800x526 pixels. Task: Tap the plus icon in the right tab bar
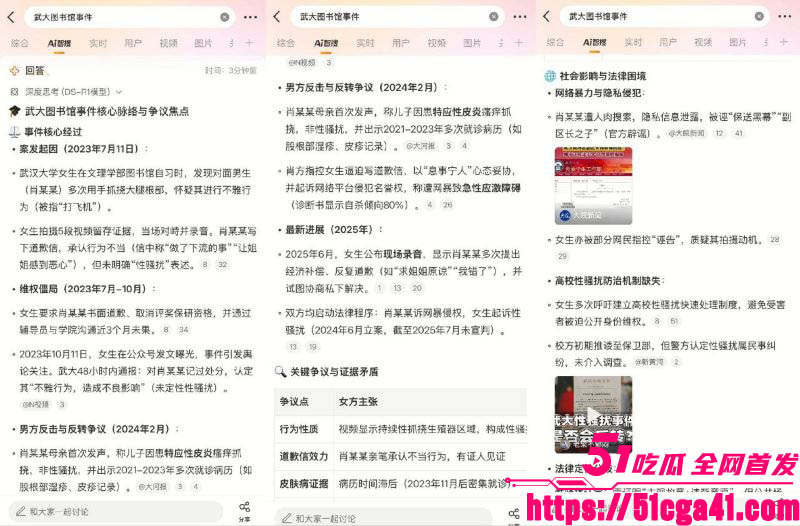784,42
